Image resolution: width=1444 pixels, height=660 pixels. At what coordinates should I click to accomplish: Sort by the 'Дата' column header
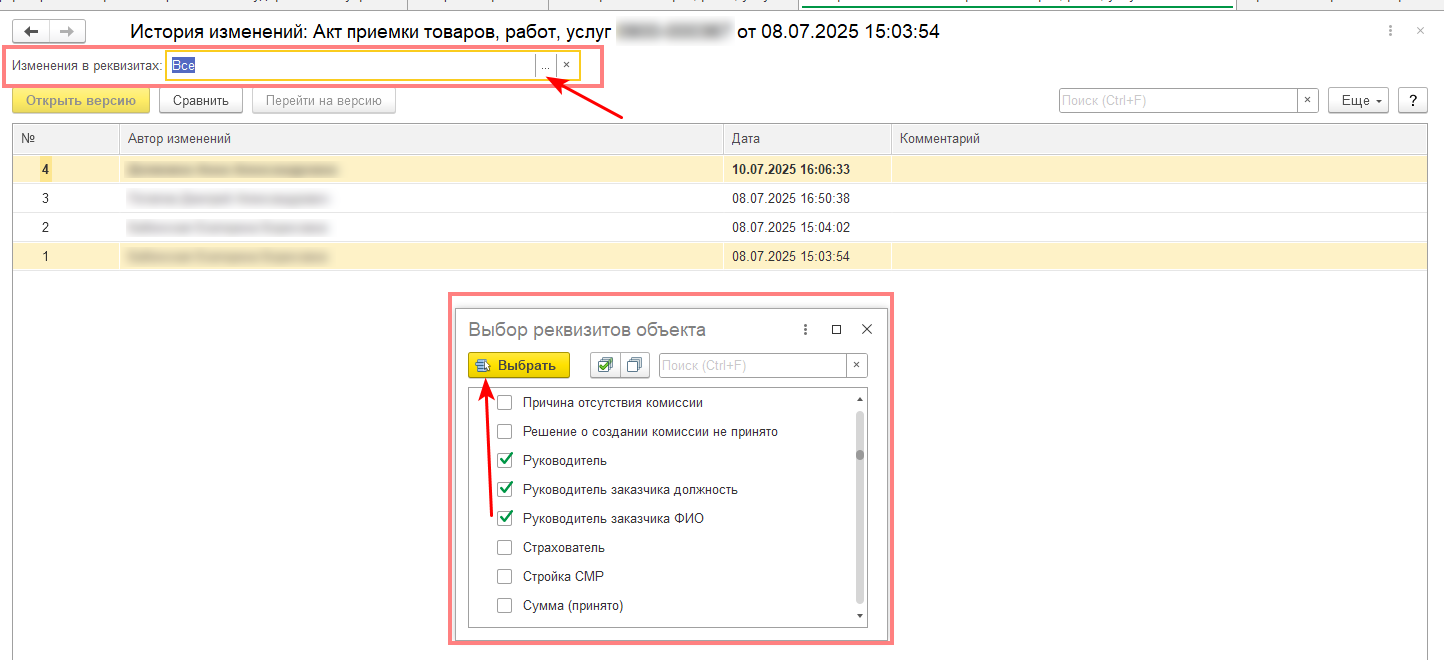806,139
